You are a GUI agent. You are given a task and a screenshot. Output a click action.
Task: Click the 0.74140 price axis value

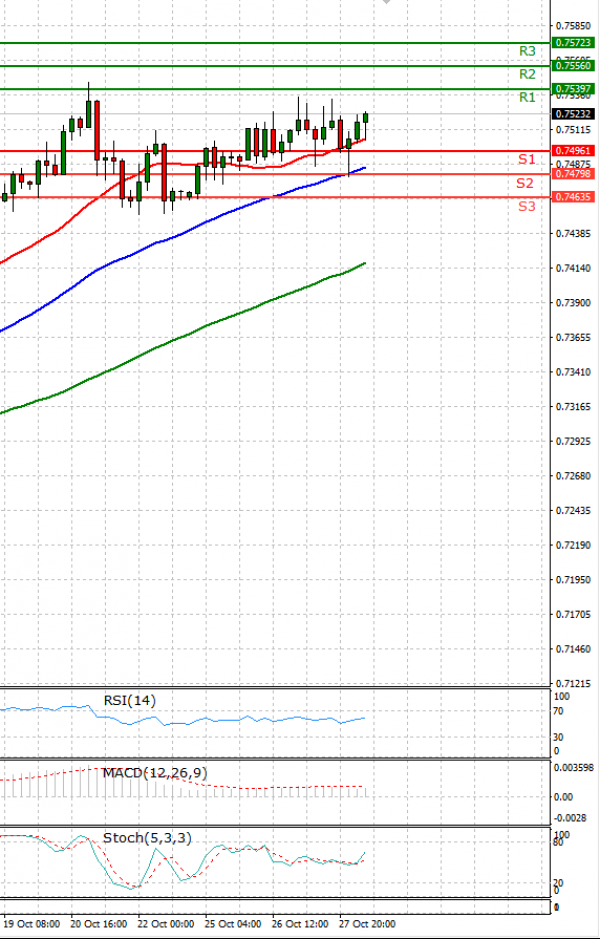pyautogui.click(x=573, y=268)
